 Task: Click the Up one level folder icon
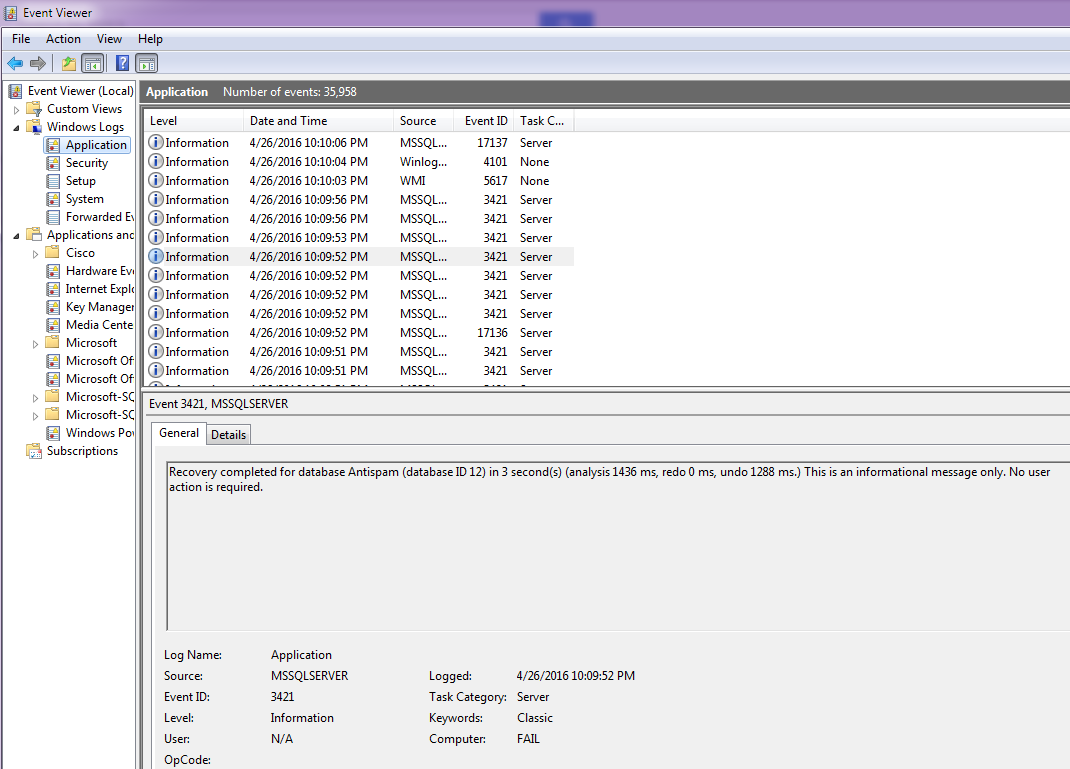(68, 64)
